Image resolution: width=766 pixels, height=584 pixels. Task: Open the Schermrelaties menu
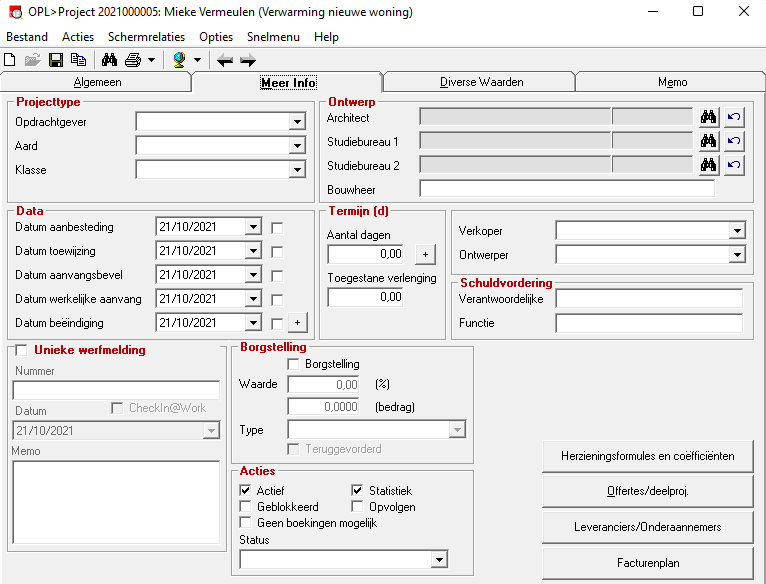147,37
